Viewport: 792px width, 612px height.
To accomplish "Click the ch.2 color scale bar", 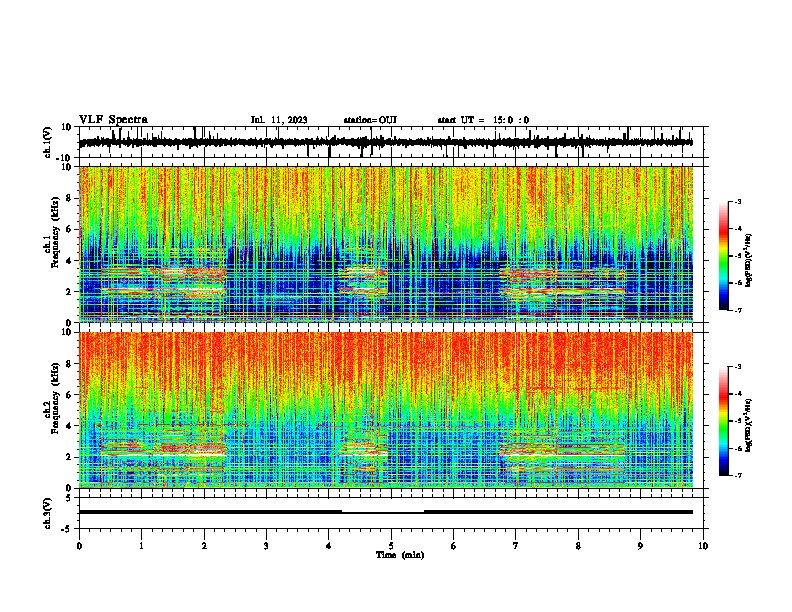I will (x=724, y=421).
